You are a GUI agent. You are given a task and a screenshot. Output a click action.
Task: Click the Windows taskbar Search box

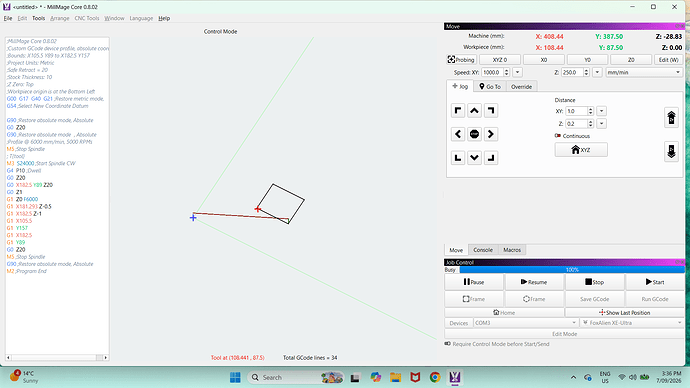[295, 377]
